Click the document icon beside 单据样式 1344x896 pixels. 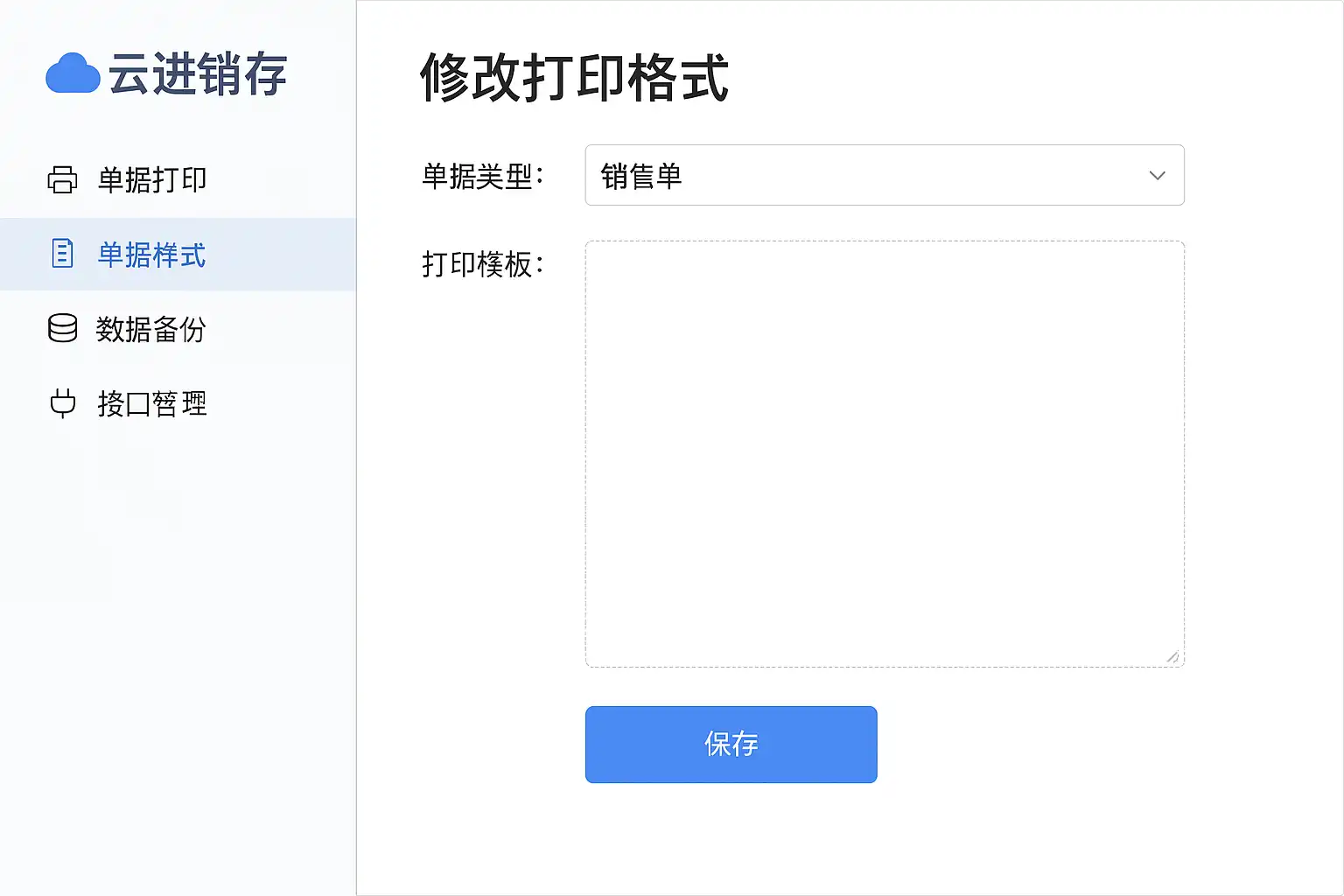(62, 254)
